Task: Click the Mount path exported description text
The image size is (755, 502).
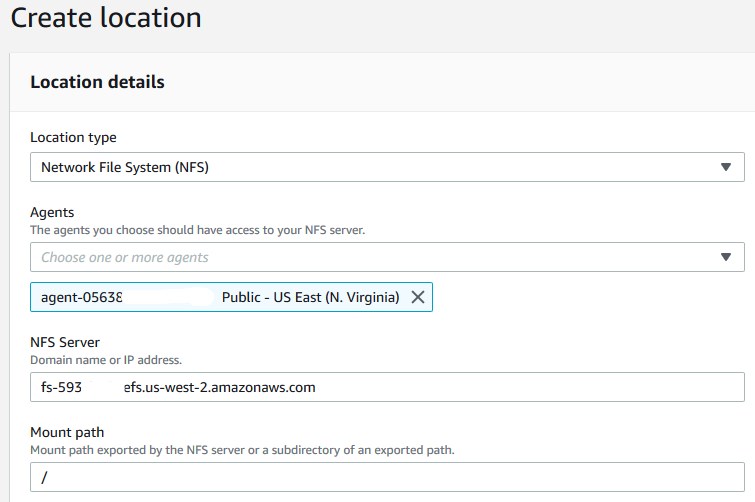Action: (x=242, y=449)
